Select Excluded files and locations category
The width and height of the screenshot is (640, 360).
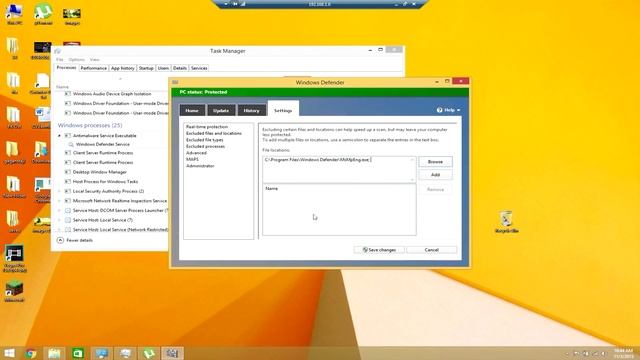(x=214, y=133)
